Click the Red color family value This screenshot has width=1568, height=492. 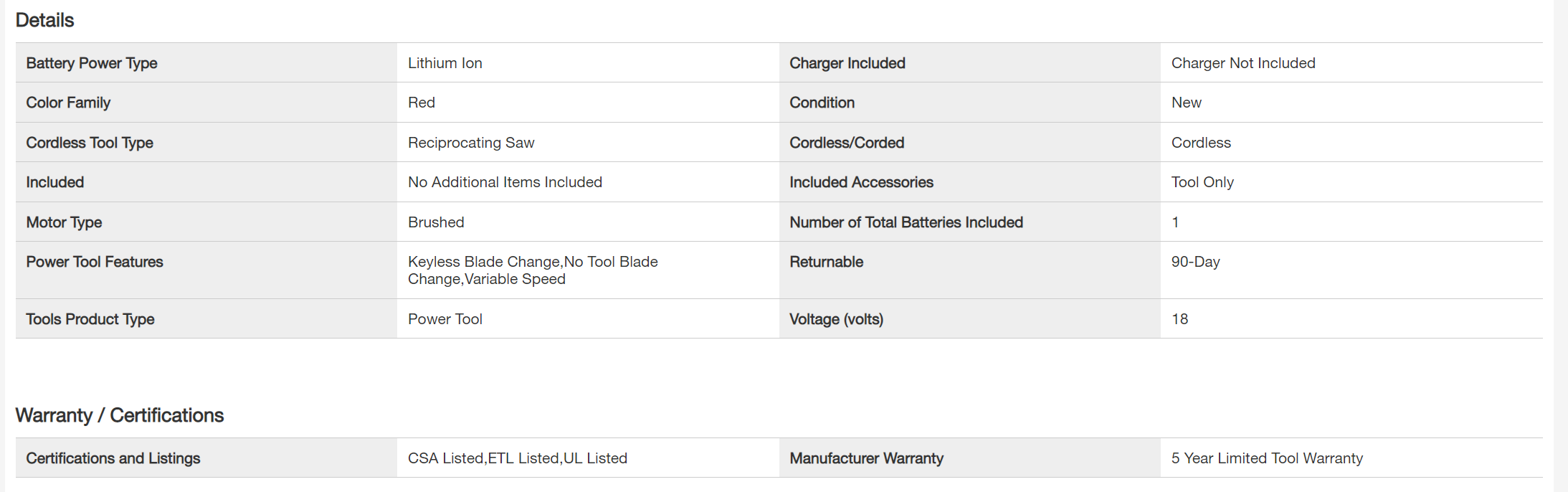click(422, 103)
